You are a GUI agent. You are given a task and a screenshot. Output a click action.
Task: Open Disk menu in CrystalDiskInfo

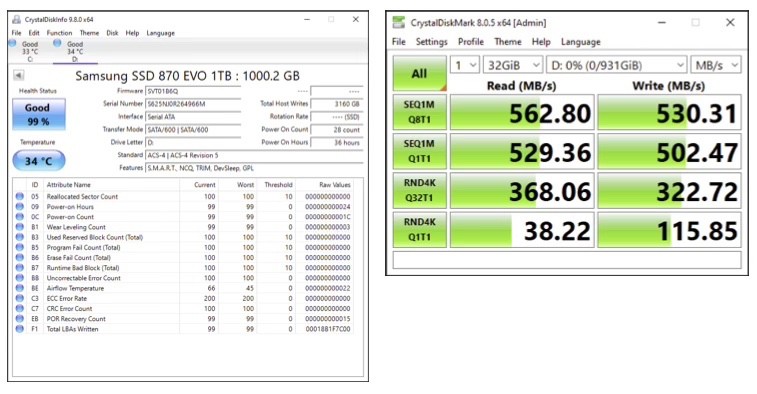(112, 33)
